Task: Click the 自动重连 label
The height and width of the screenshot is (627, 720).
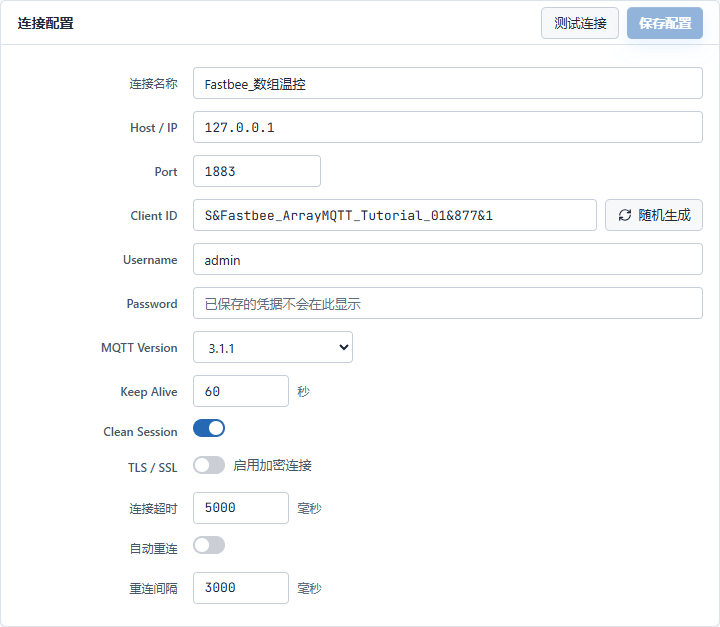Action: click(x=153, y=548)
